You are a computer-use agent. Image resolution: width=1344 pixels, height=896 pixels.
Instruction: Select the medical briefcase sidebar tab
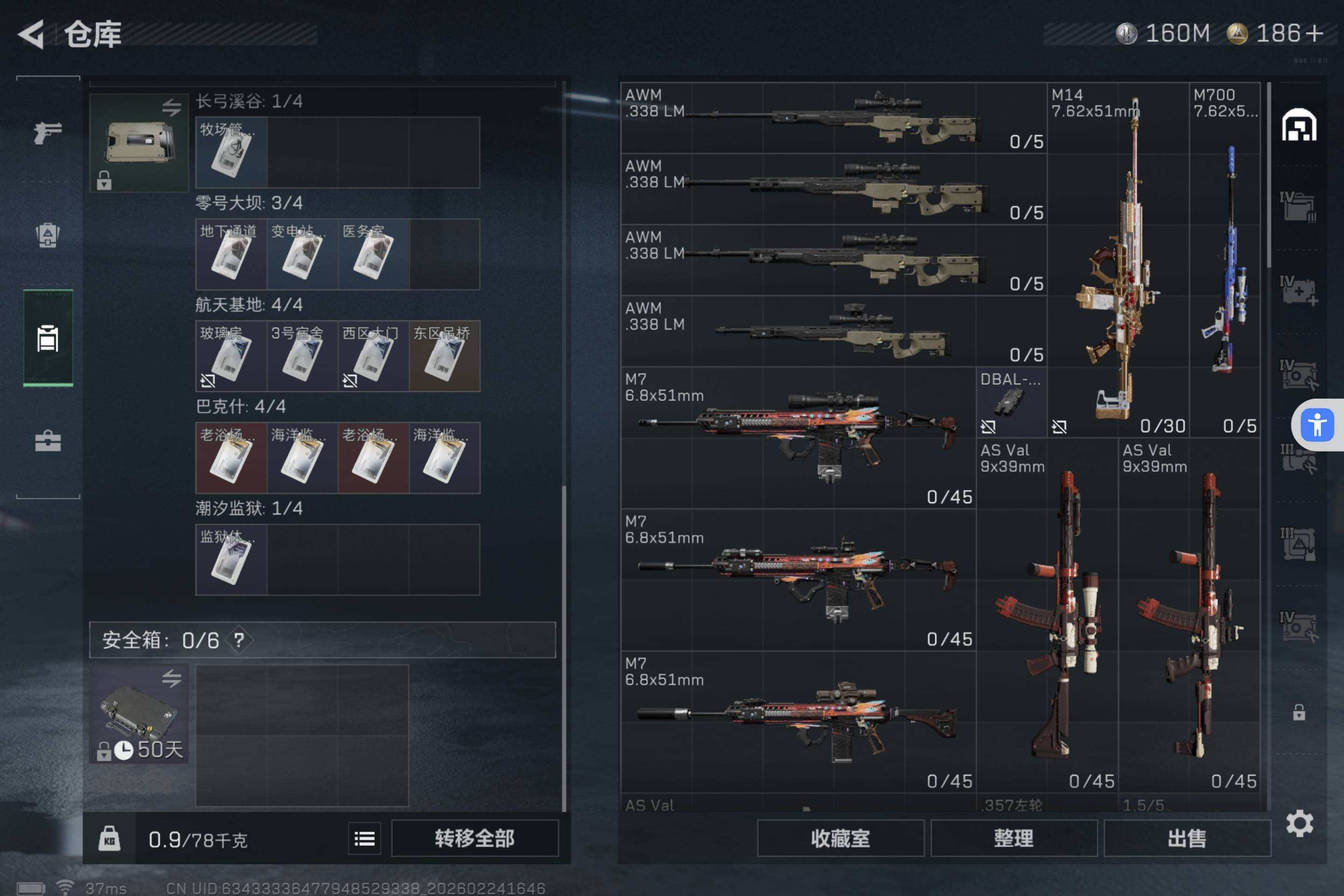point(48,441)
